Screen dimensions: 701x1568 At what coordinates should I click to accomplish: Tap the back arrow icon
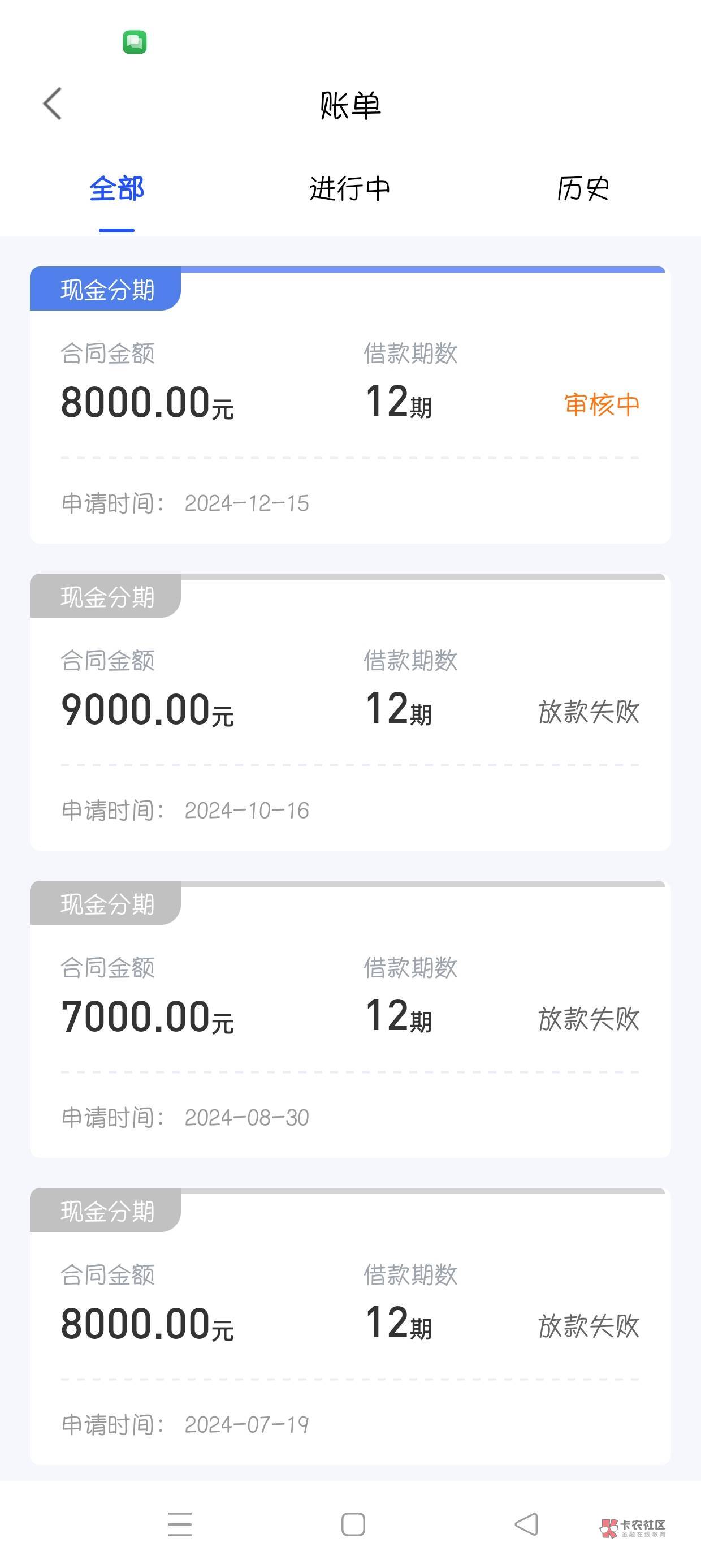[53, 104]
